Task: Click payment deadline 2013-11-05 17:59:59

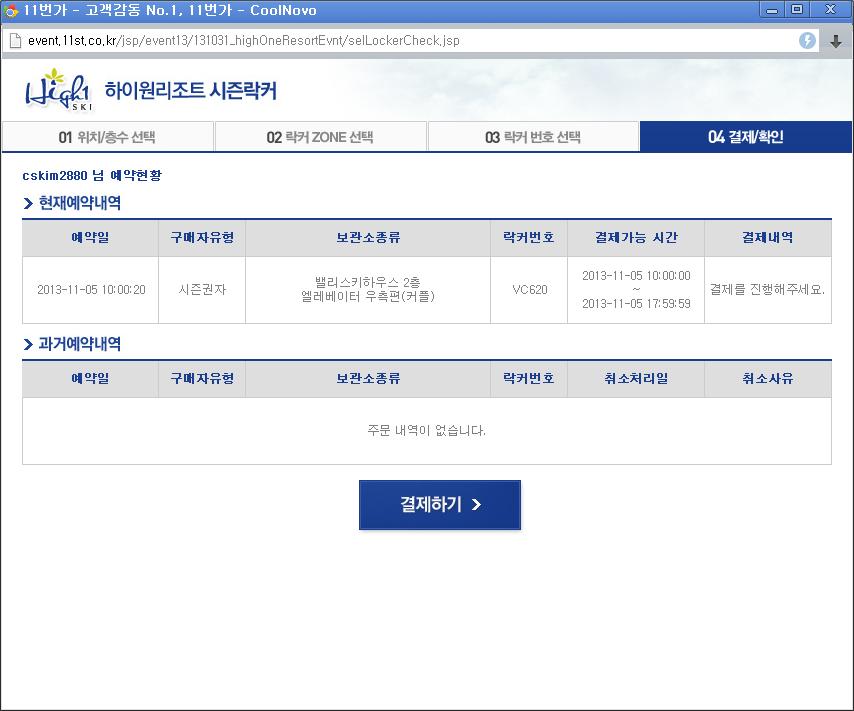Action: tap(636, 303)
